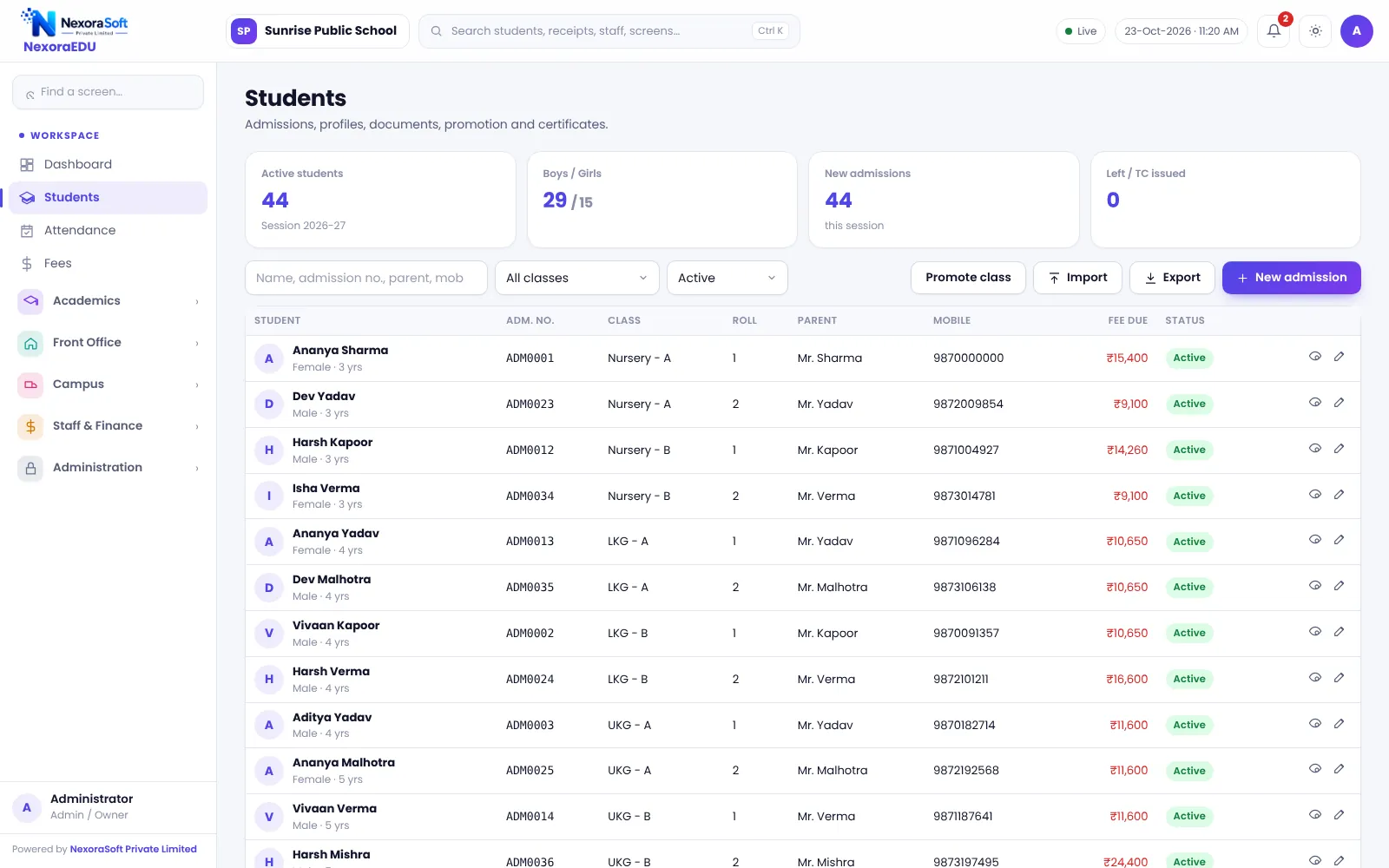This screenshot has height=868, width=1389.
Task: Edit Aditya Yadav's record pencil icon
Action: [x=1340, y=724]
